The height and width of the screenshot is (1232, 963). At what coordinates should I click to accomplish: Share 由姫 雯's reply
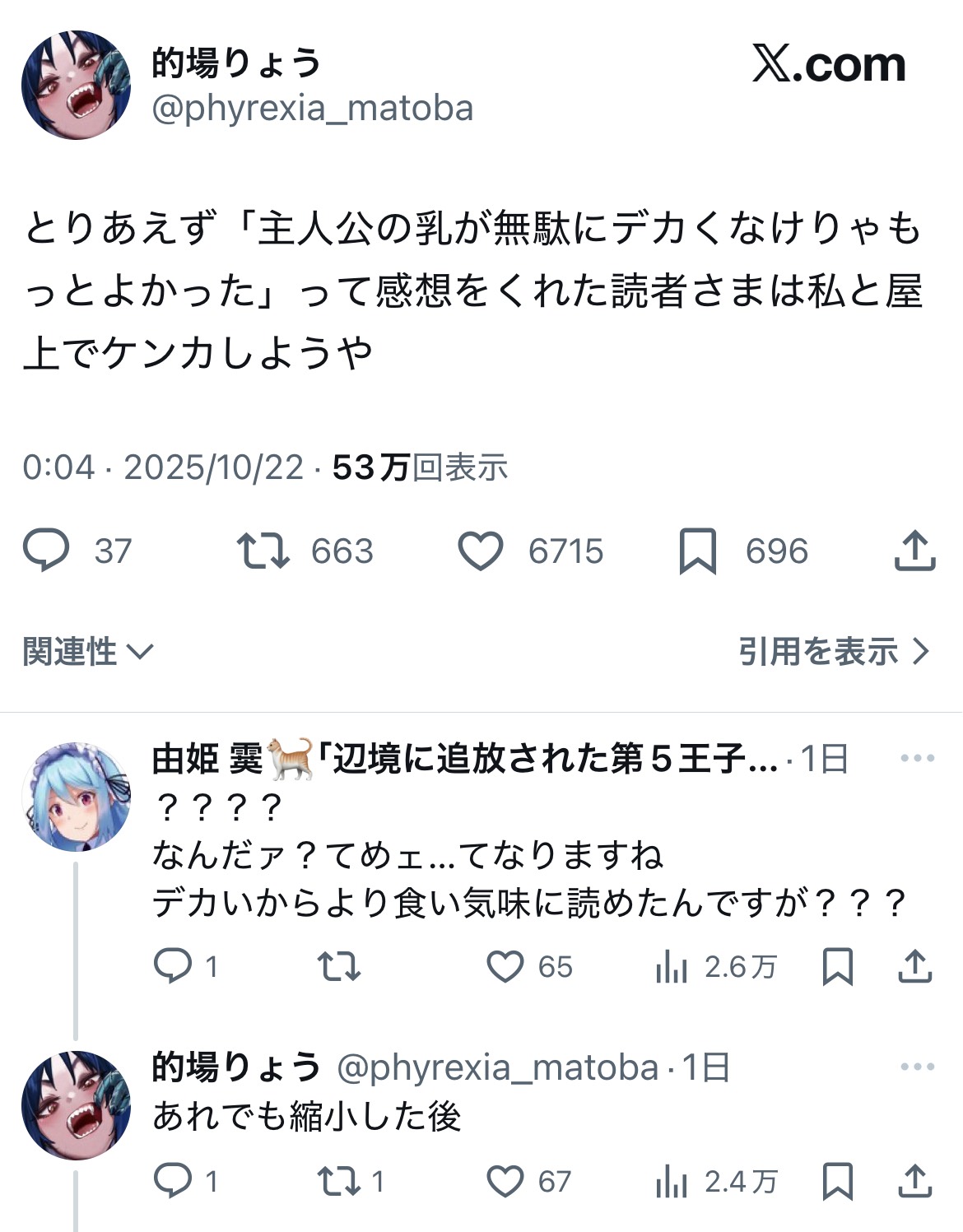click(914, 967)
